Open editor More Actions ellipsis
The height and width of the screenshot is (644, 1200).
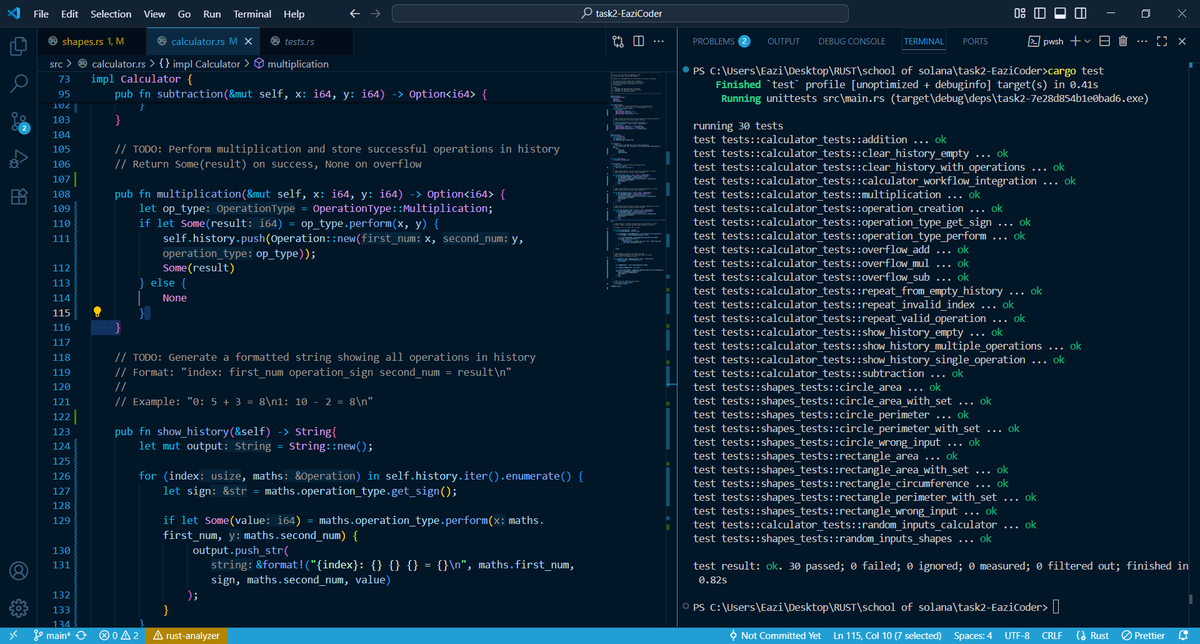658,42
